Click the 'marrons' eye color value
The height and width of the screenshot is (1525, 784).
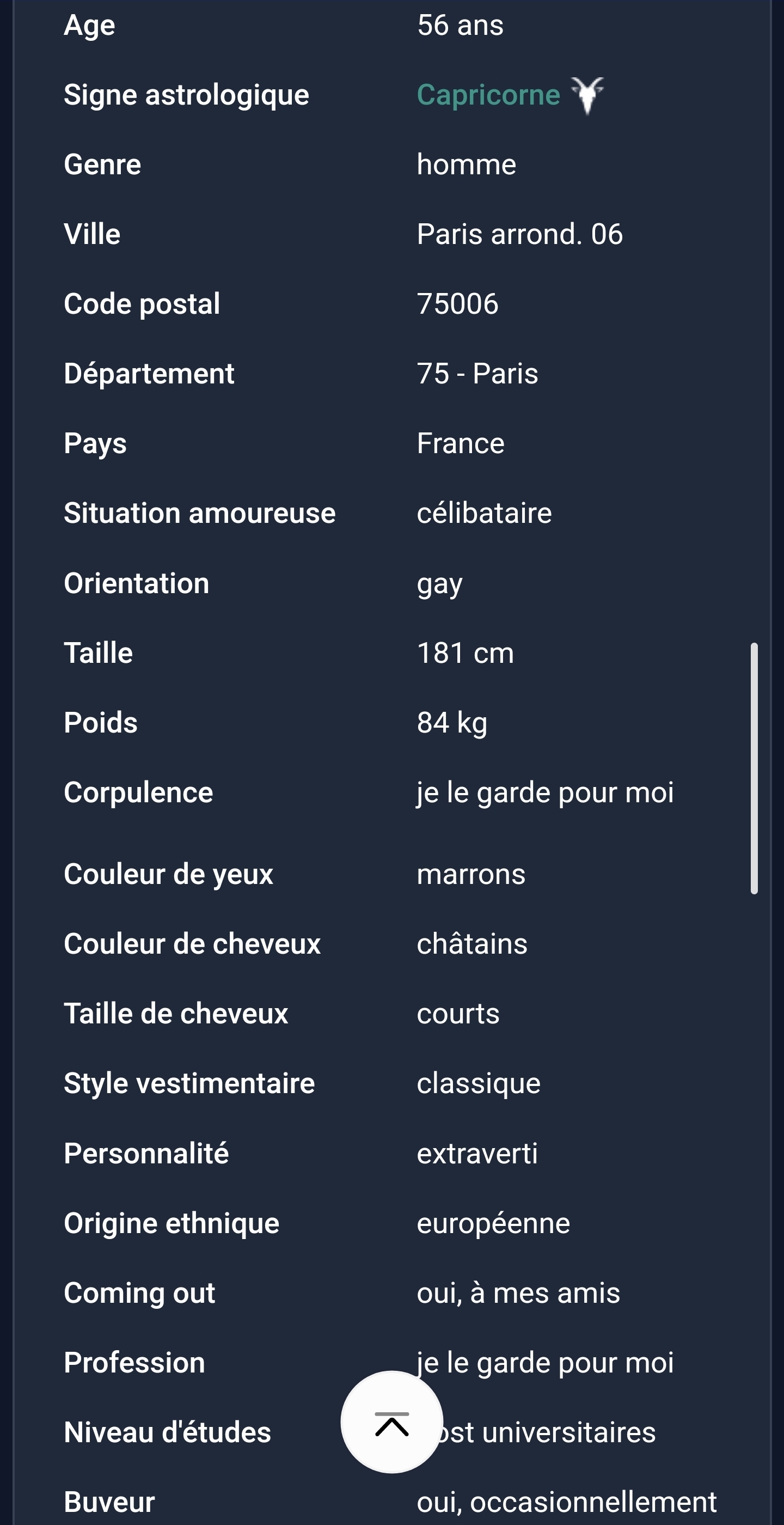click(x=470, y=874)
